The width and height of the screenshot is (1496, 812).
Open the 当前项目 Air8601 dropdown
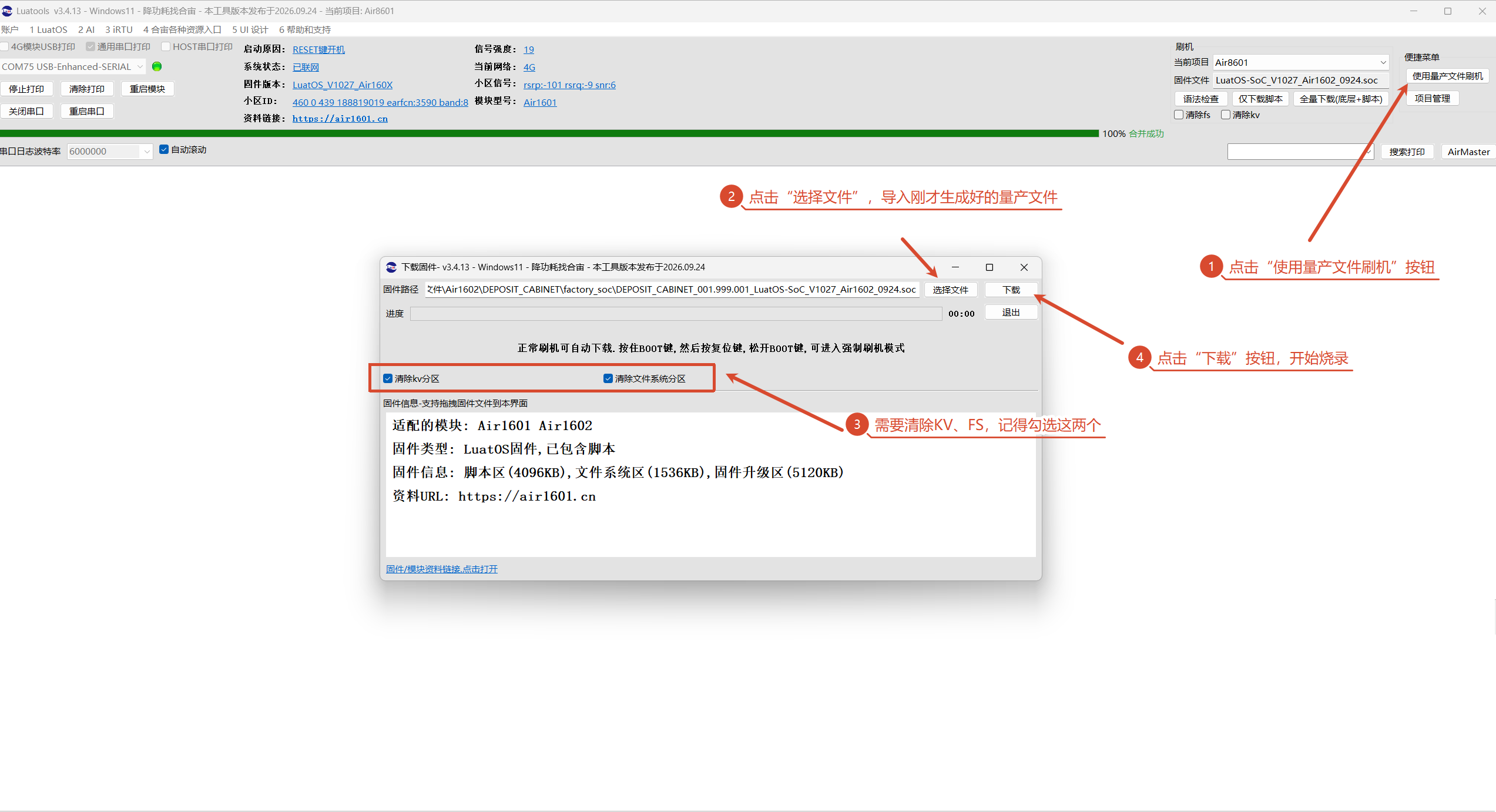point(1383,62)
